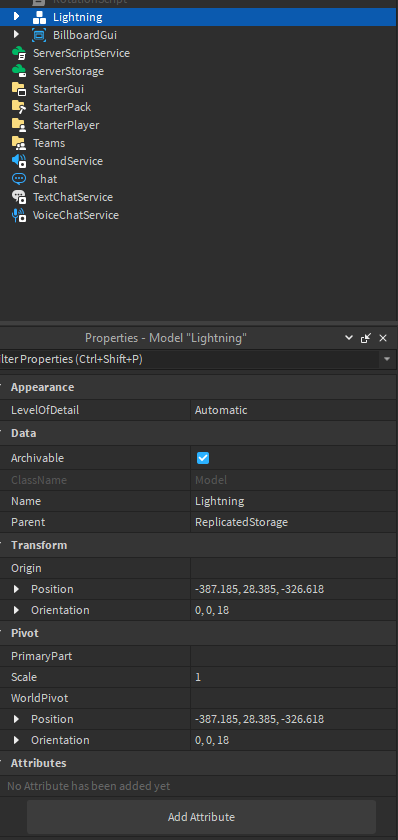The width and height of the screenshot is (398, 840).
Task: Click the Filter Properties search field
Action: 189,359
